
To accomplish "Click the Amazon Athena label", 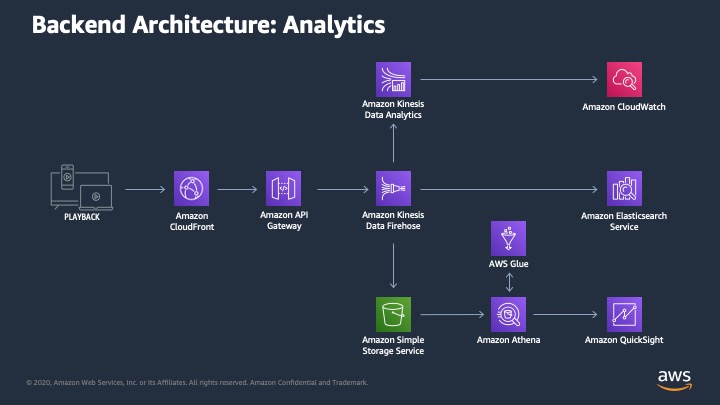I will click(508, 340).
